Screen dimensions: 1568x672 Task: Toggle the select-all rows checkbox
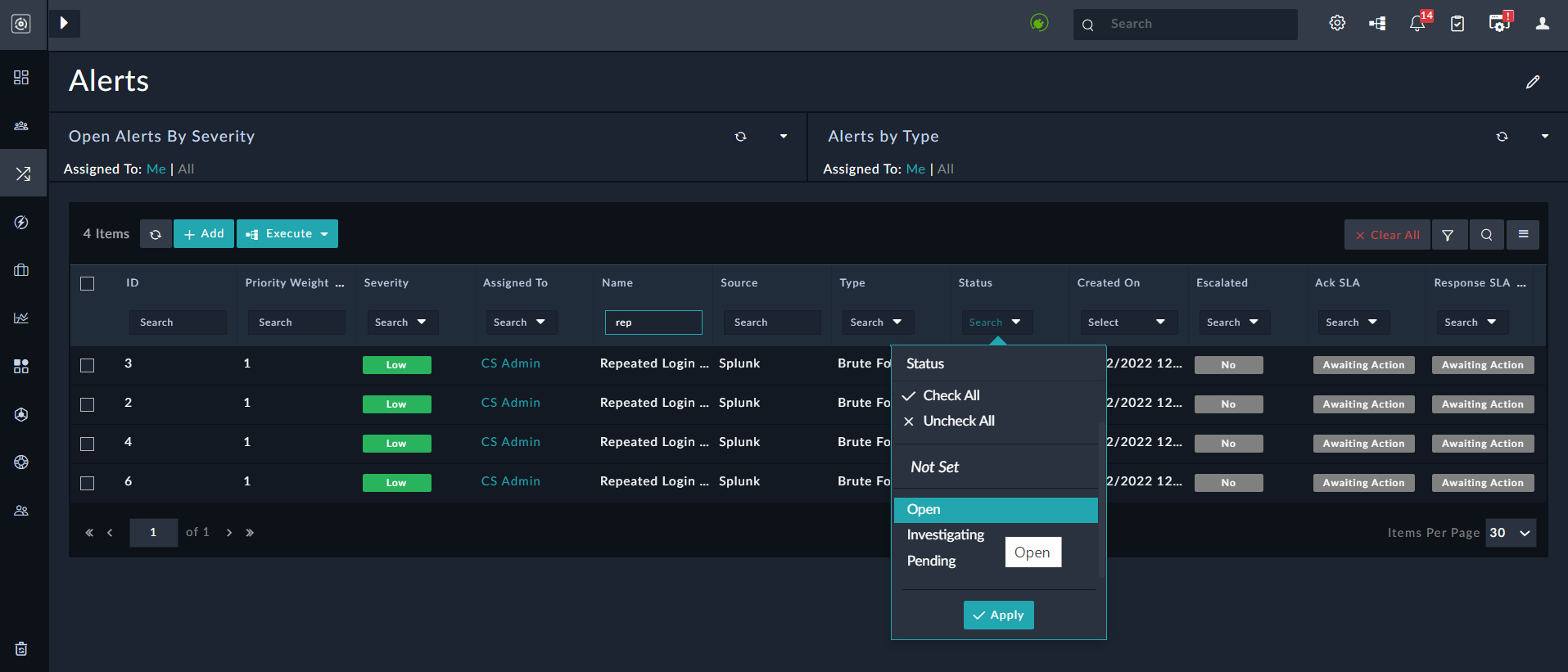click(x=88, y=283)
